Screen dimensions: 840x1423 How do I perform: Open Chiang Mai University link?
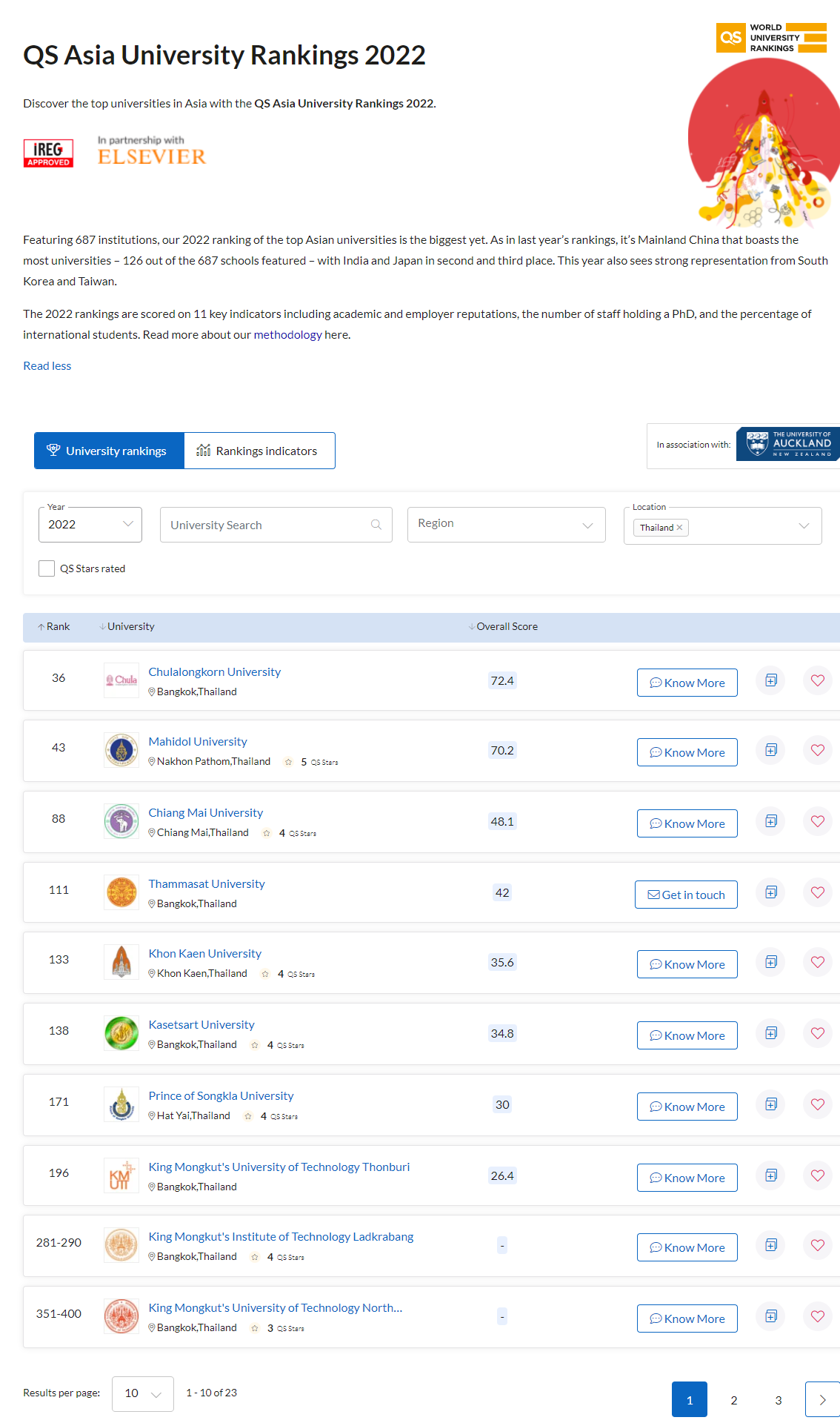point(206,812)
